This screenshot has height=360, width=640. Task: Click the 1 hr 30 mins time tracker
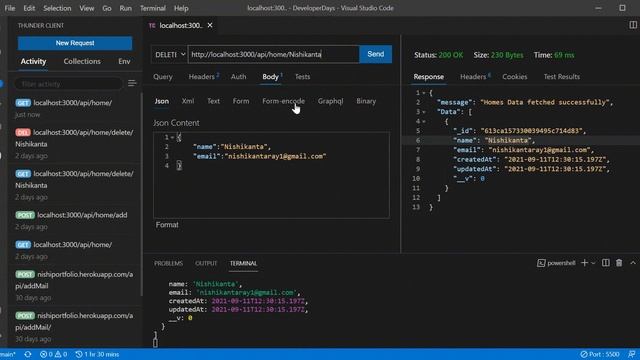point(97,354)
